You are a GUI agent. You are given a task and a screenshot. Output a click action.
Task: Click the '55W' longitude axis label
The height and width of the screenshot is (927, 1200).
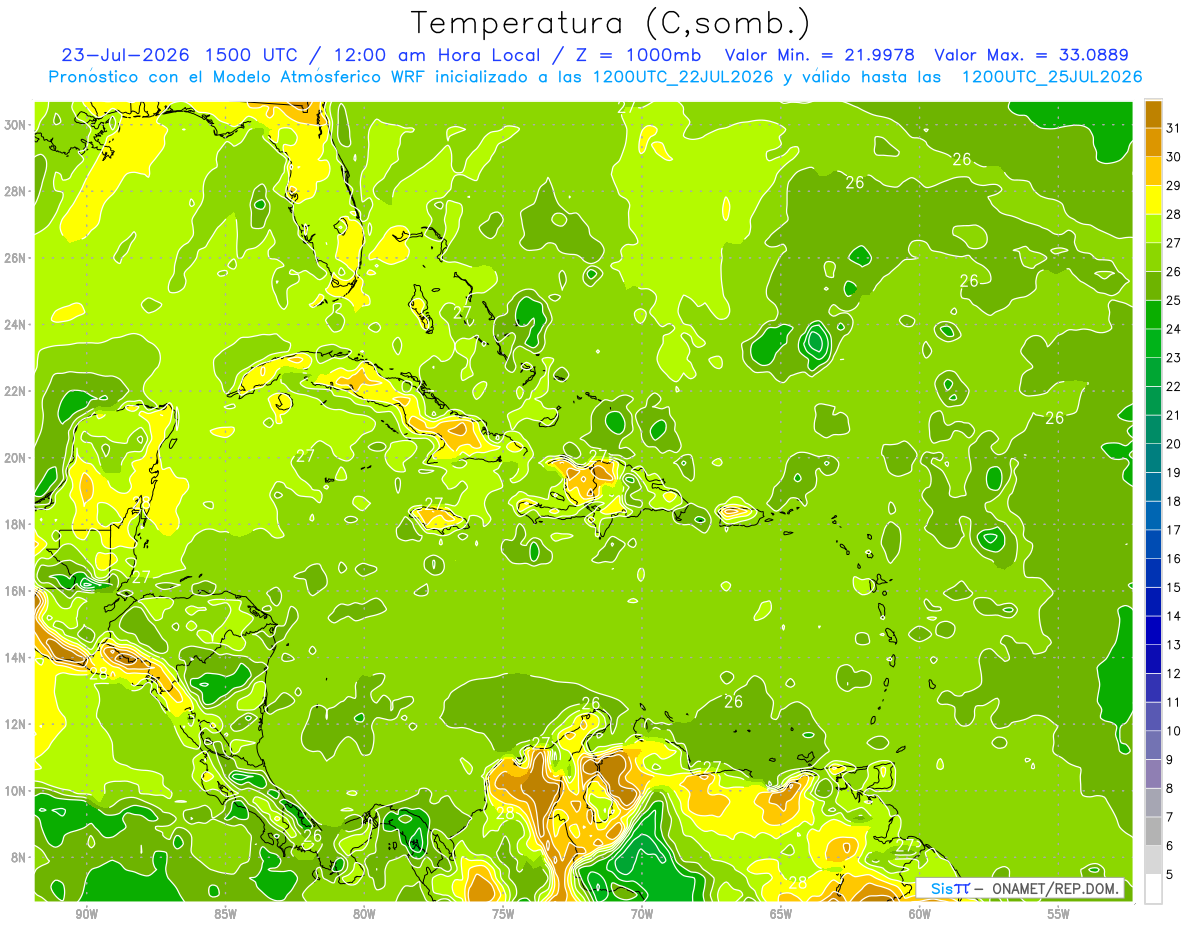1059,914
